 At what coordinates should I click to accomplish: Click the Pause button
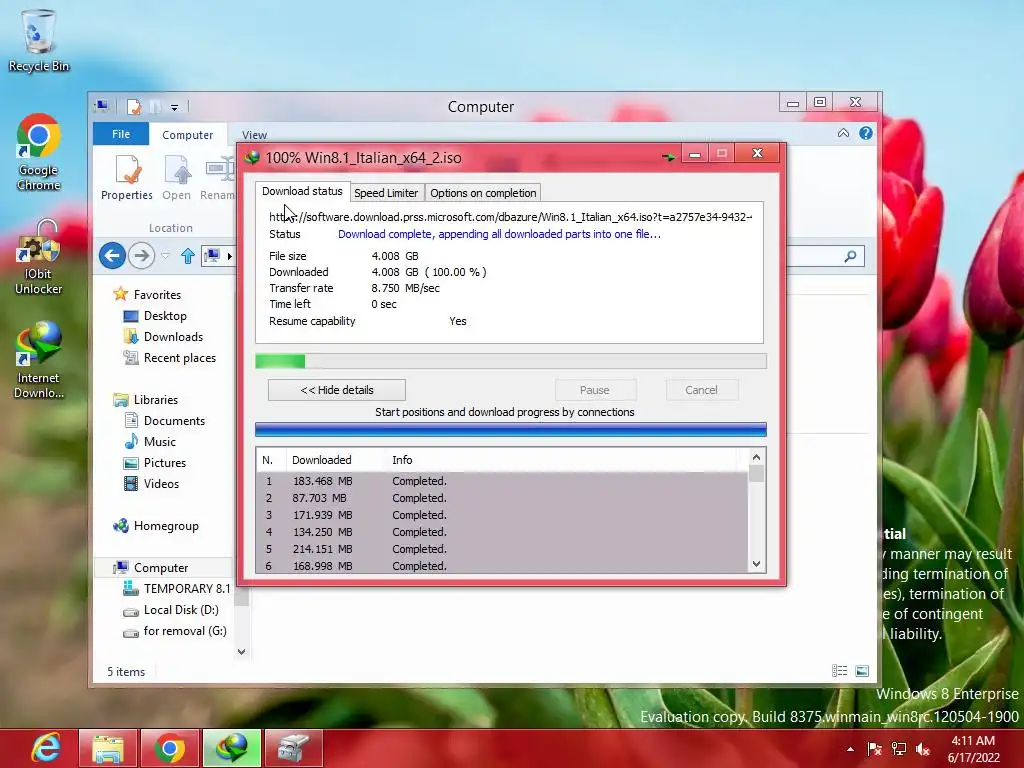point(594,390)
